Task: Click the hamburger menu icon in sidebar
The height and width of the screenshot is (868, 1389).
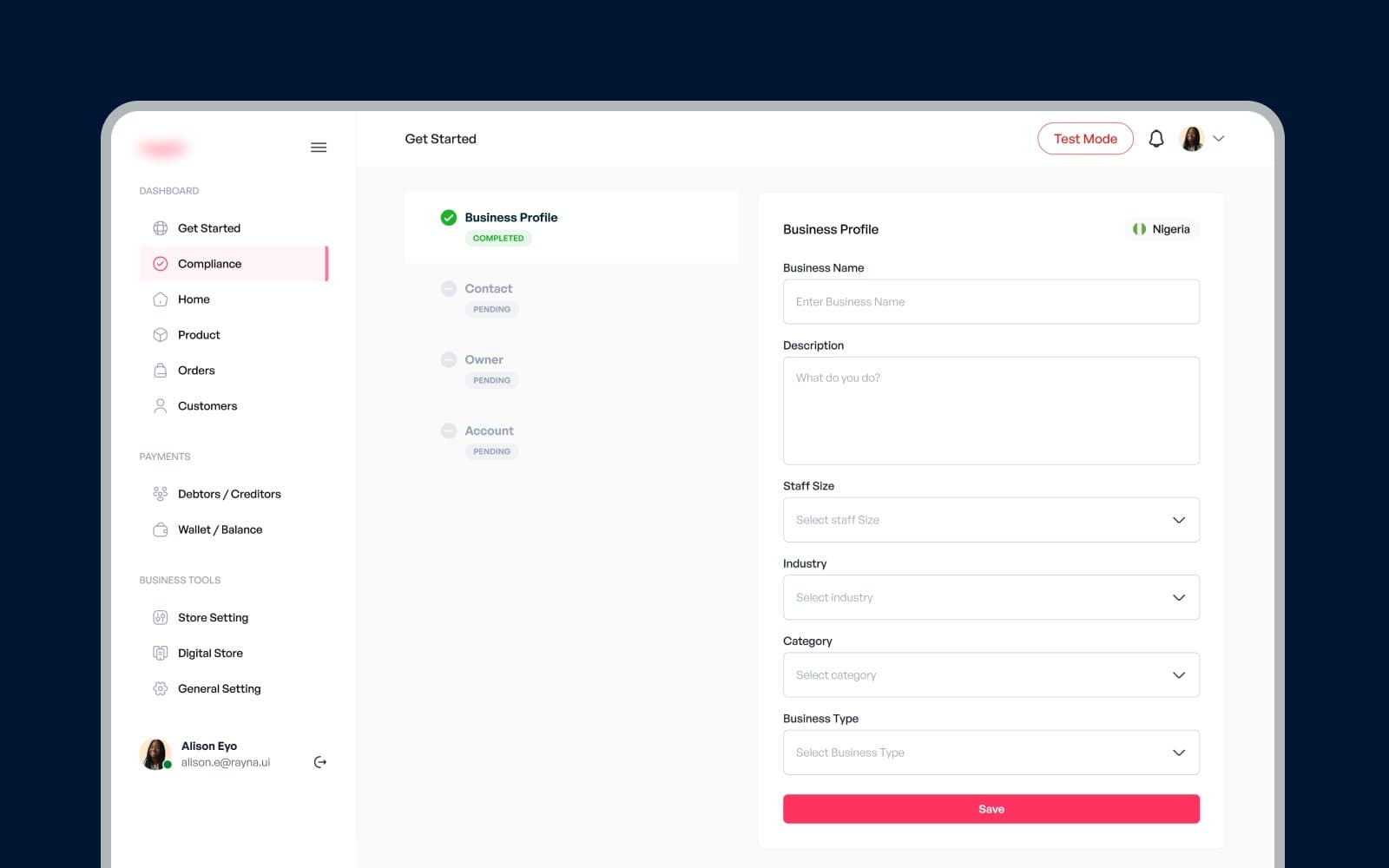Action: click(x=319, y=148)
